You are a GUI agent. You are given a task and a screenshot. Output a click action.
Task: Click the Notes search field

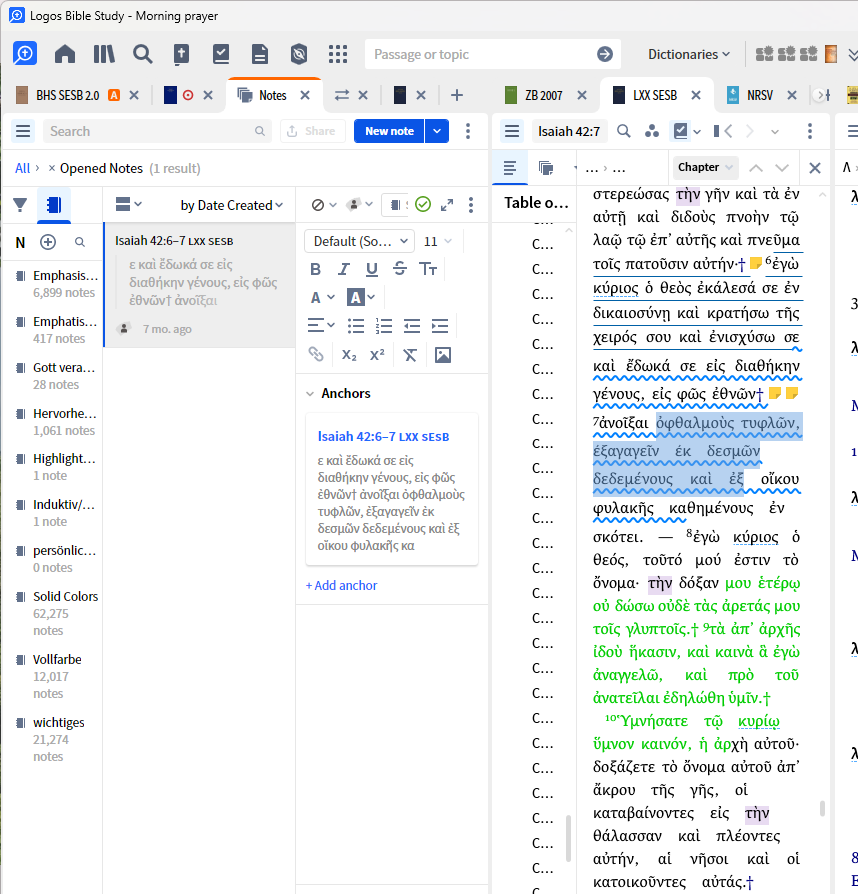(x=157, y=131)
